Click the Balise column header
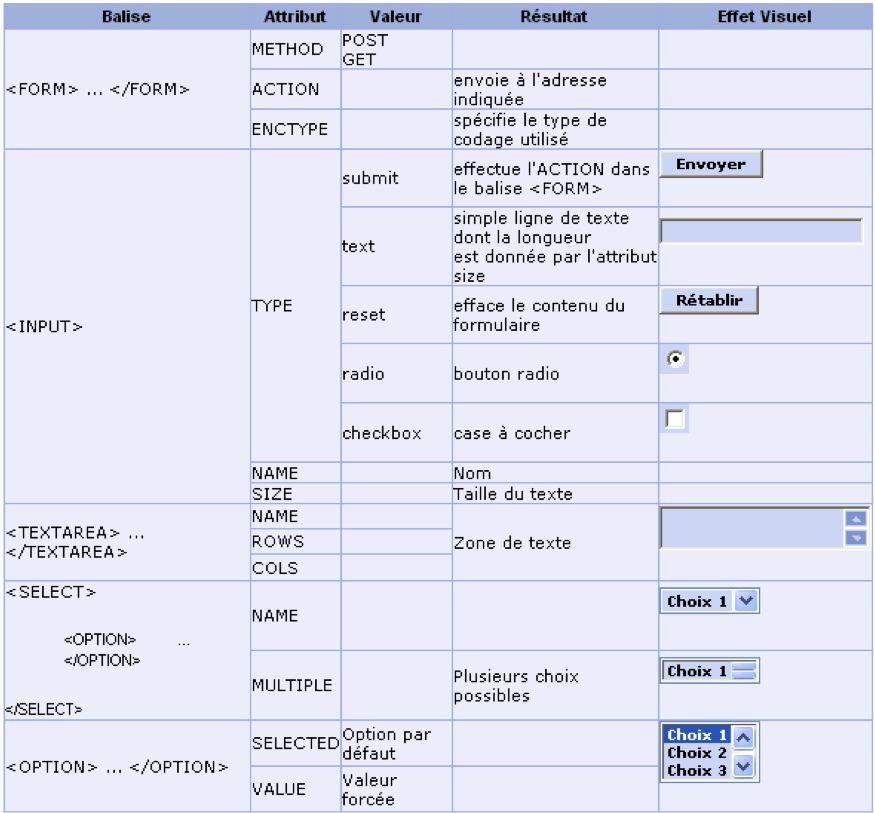The image size is (875, 813). pyautogui.click(x=127, y=16)
